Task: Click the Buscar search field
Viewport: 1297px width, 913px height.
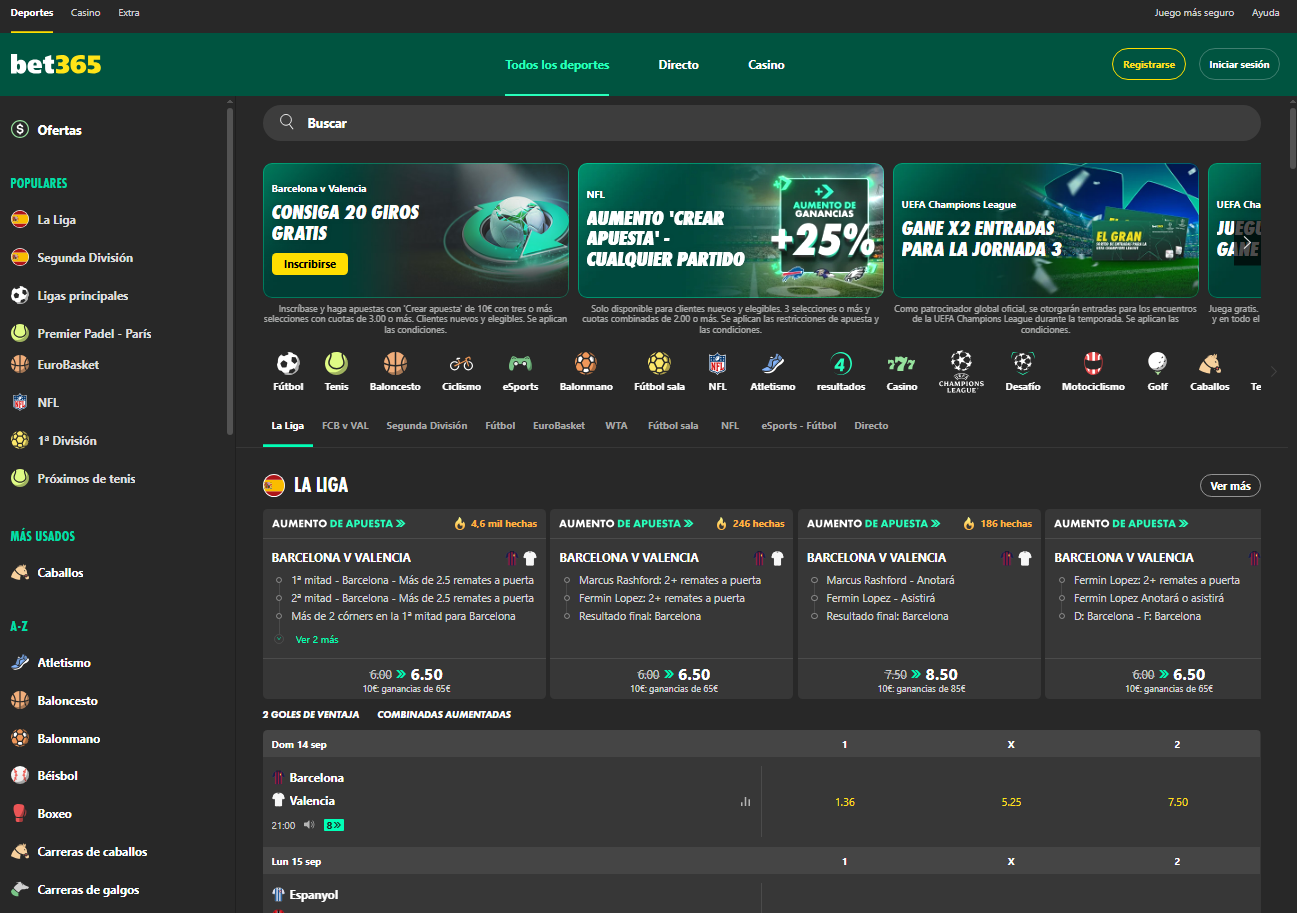Action: [x=760, y=123]
